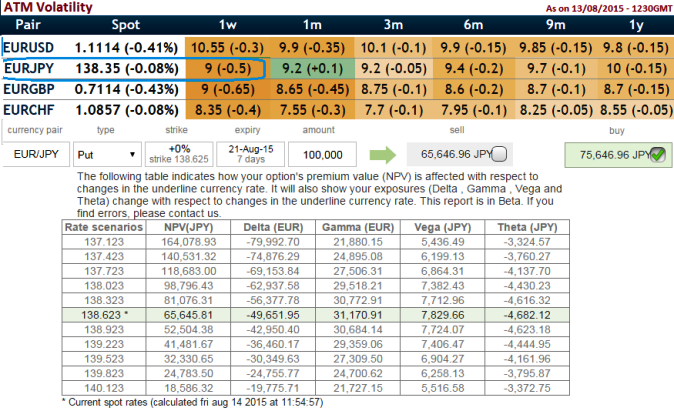
Task: Click the Current spot rates footnote
Action: point(193,402)
